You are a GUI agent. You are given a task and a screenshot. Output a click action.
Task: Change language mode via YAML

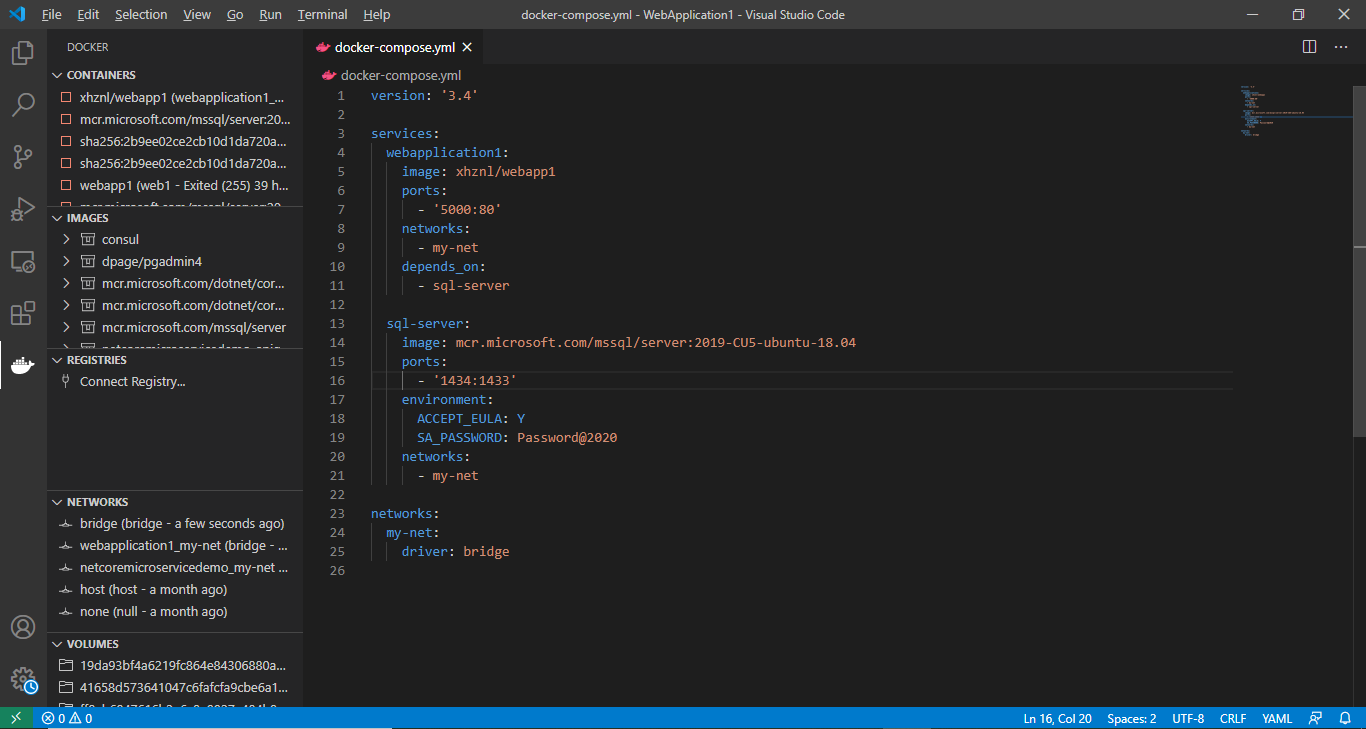[1277, 718]
